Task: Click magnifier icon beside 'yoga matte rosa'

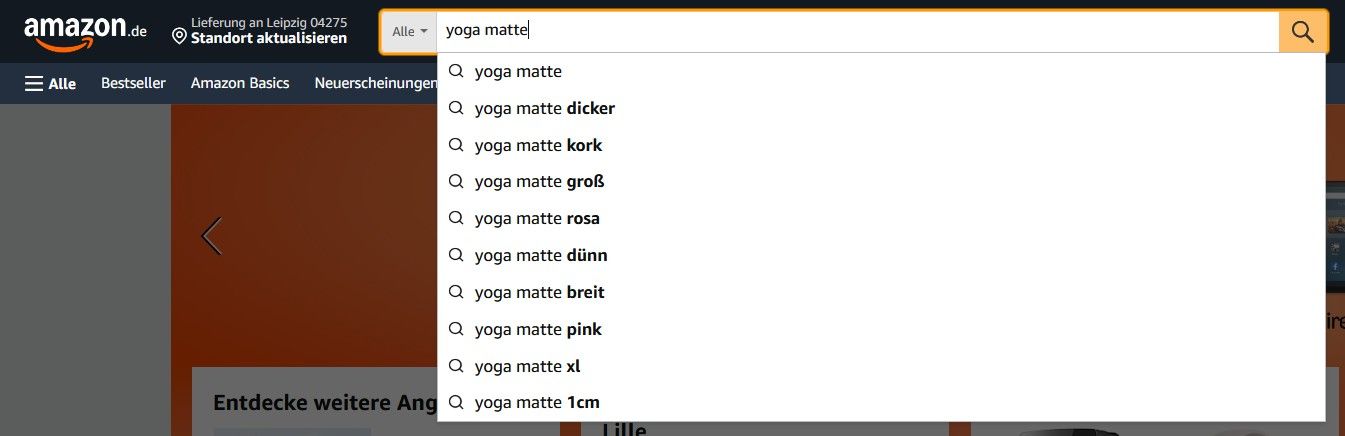Action: coord(456,218)
